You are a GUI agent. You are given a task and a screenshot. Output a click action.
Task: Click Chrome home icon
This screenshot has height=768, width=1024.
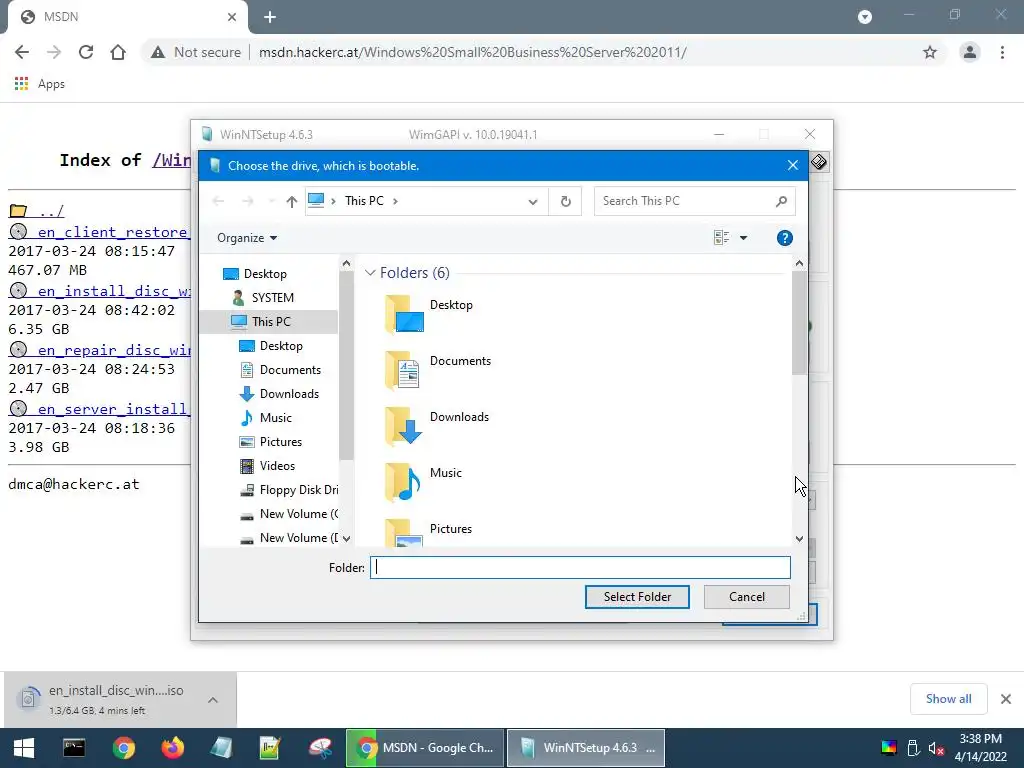pyautogui.click(x=118, y=52)
